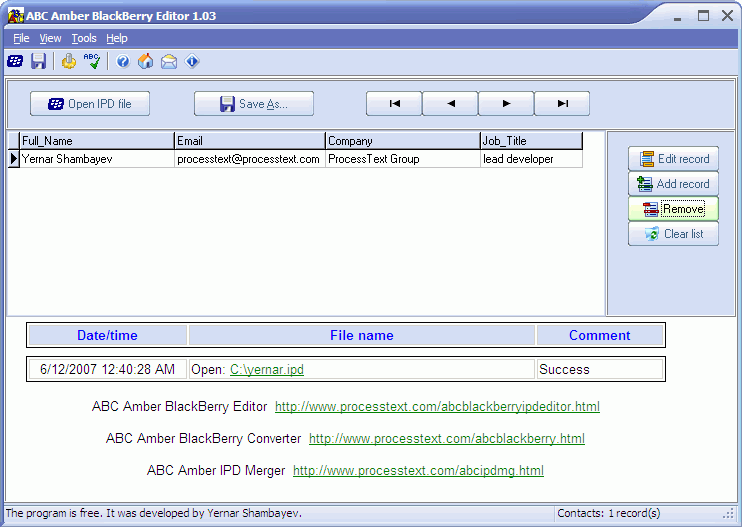Viewport: 742px width, 527px height.
Task: Click the Add record button
Action: pyautogui.click(x=673, y=184)
